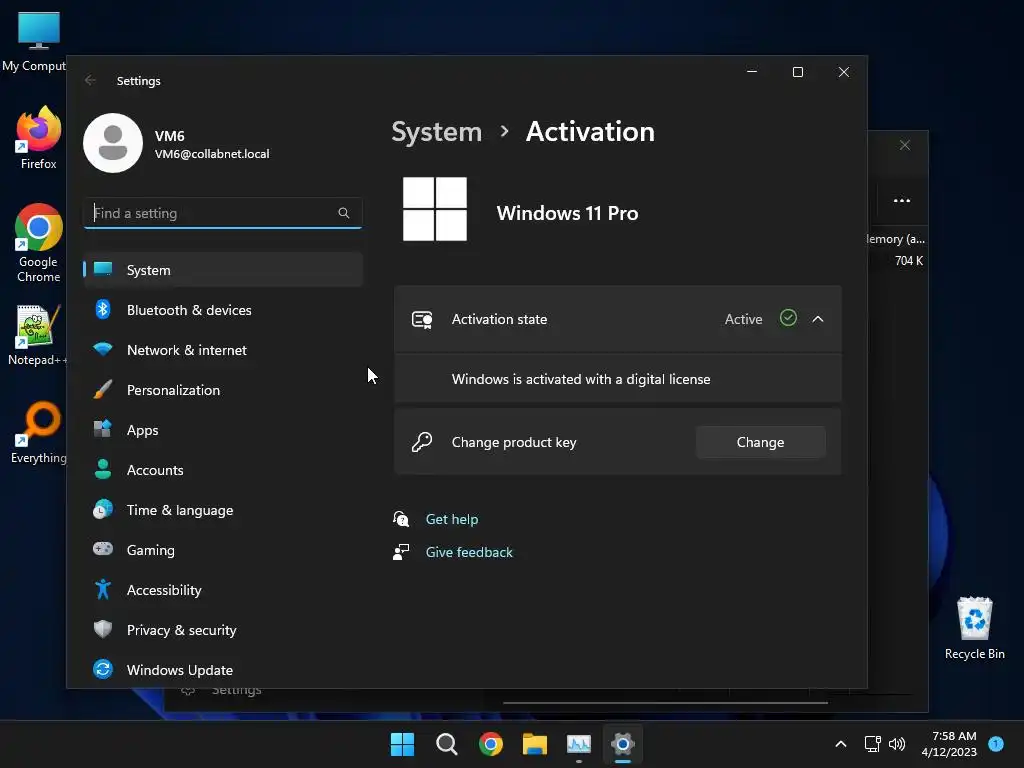This screenshot has height=768, width=1024.
Task: Focus the Find a setting search box
Action: (x=223, y=213)
